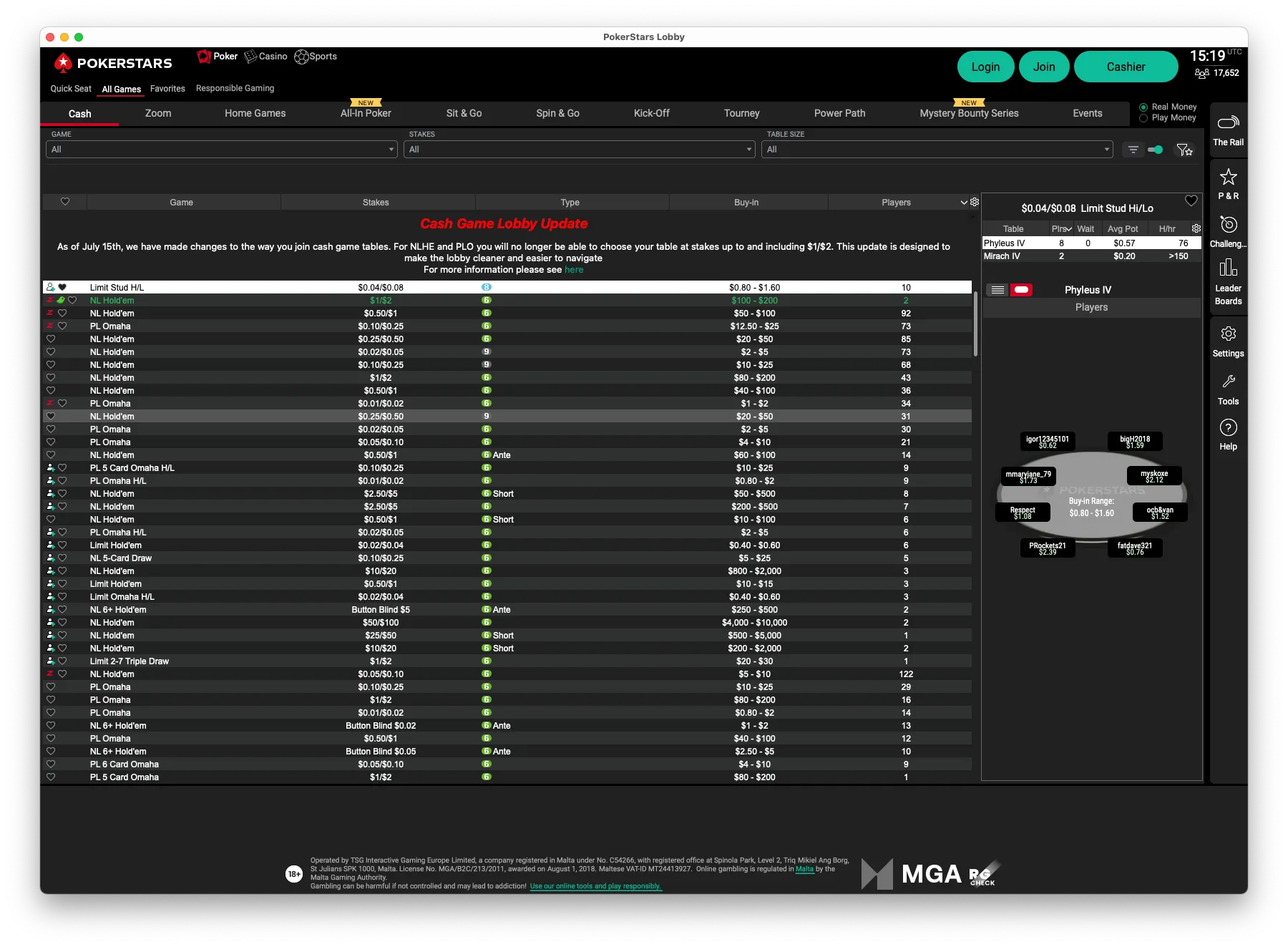Favorite PL 6 Card Omaha row heart

coord(51,764)
